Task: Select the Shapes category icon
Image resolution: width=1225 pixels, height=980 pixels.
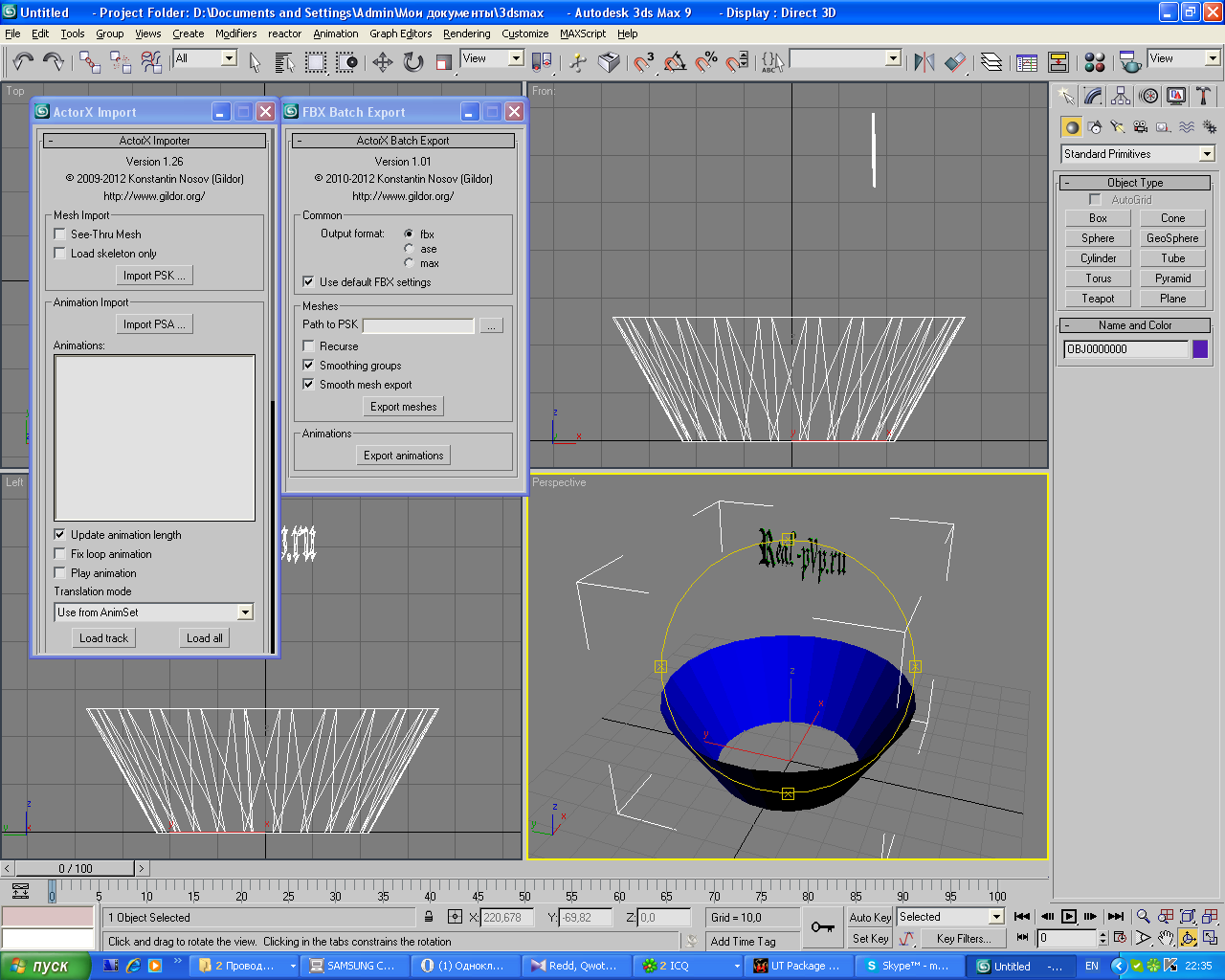Action: [1095, 126]
